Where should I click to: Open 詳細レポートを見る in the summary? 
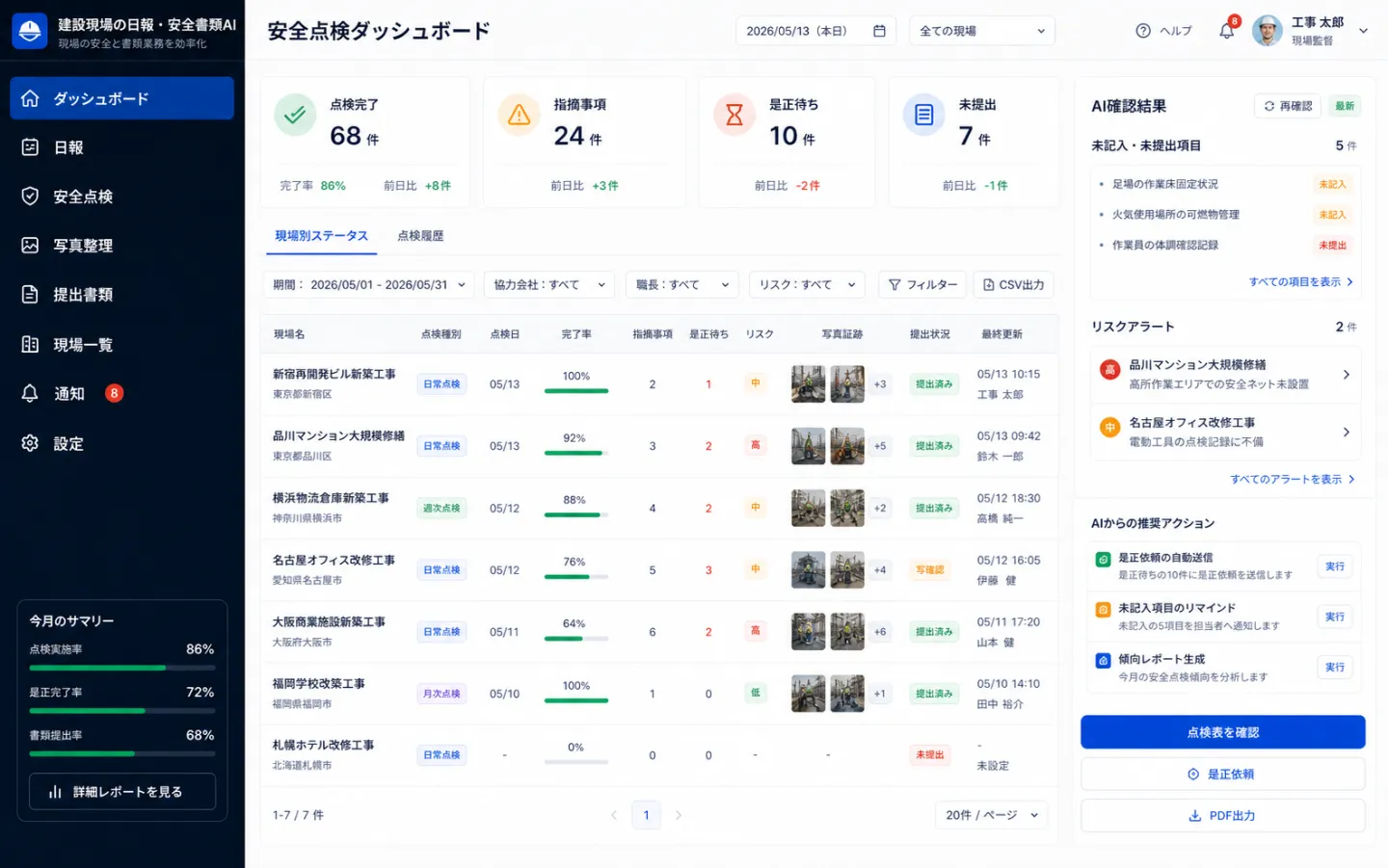122,792
